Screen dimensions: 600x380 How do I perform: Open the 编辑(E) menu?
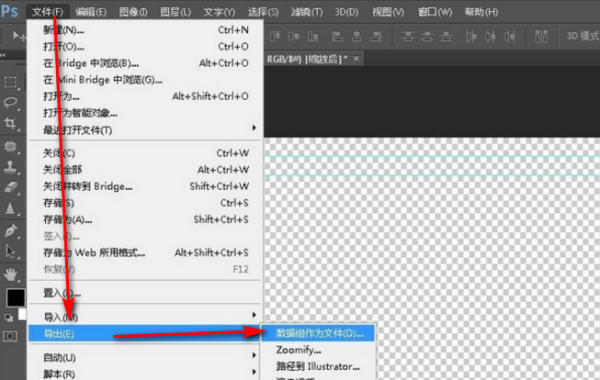[x=91, y=12]
